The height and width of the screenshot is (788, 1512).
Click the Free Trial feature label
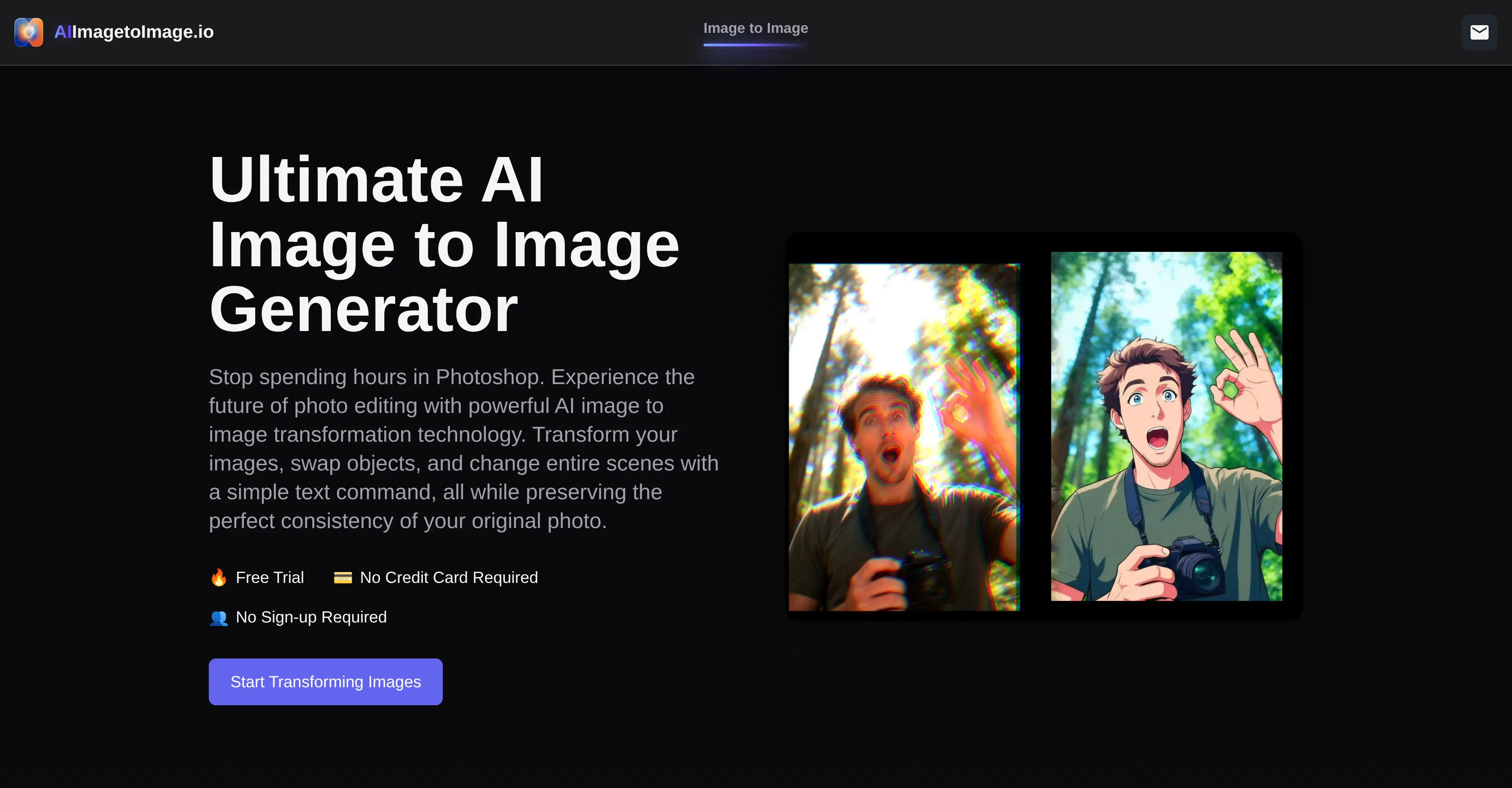pos(270,578)
